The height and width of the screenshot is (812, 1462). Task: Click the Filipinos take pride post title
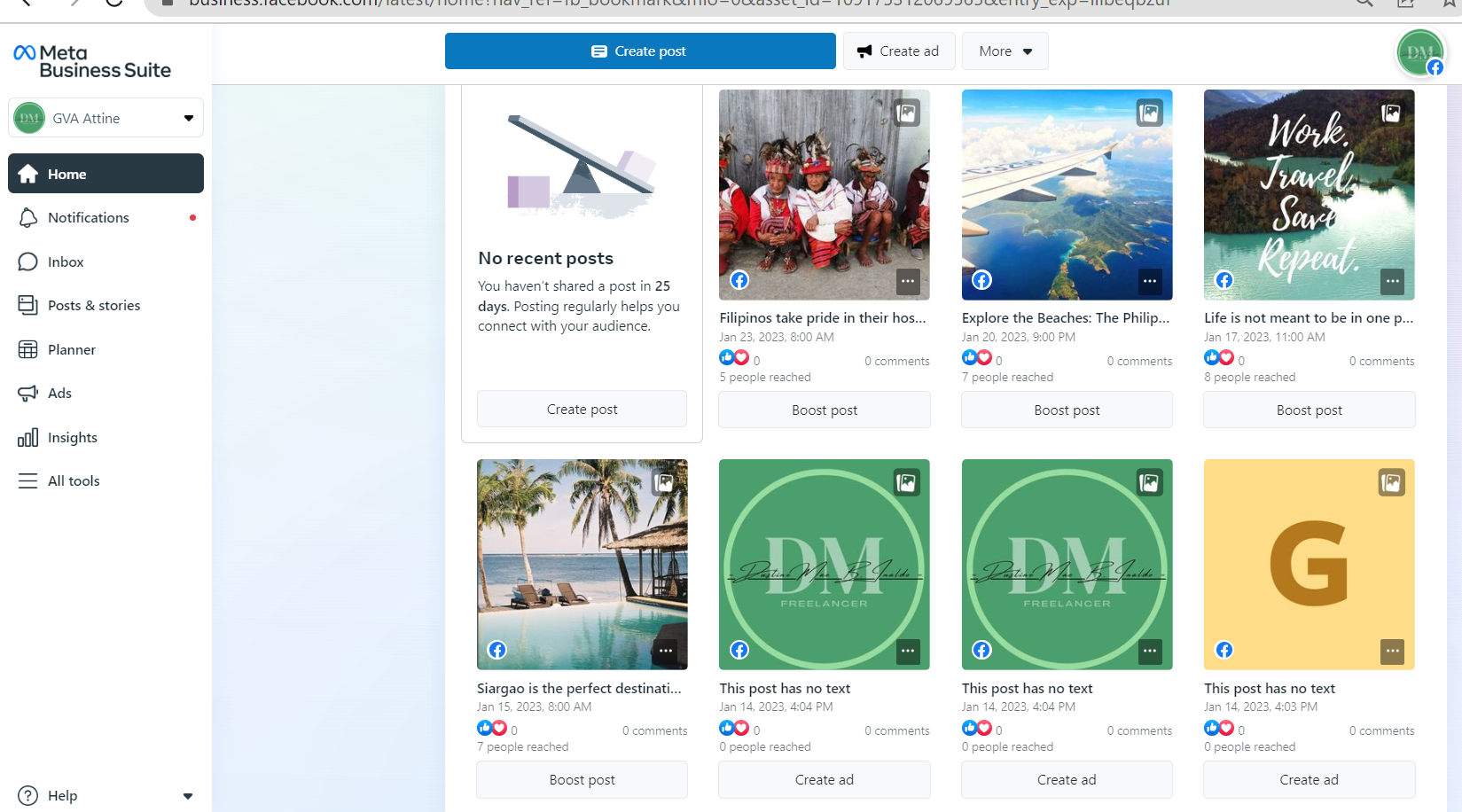pyautogui.click(x=823, y=318)
